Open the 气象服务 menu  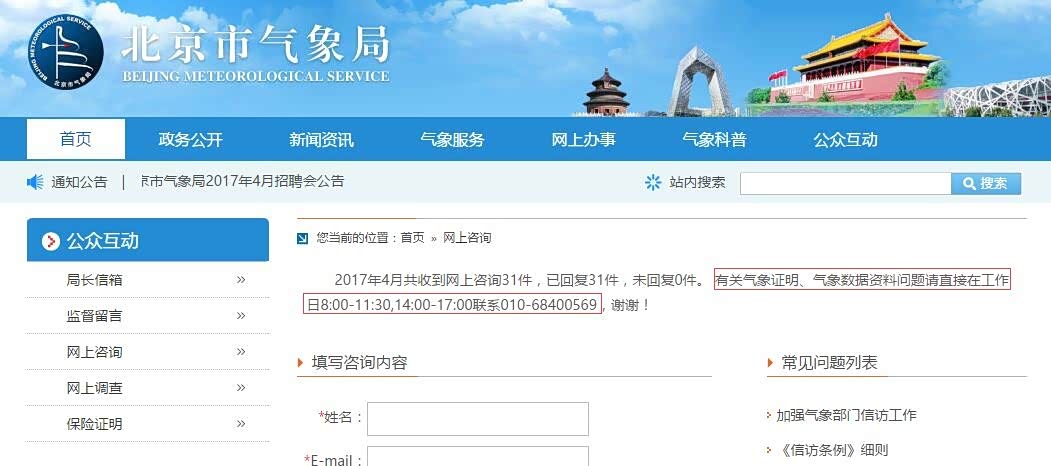pyautogui.click(x=452, y=140)
